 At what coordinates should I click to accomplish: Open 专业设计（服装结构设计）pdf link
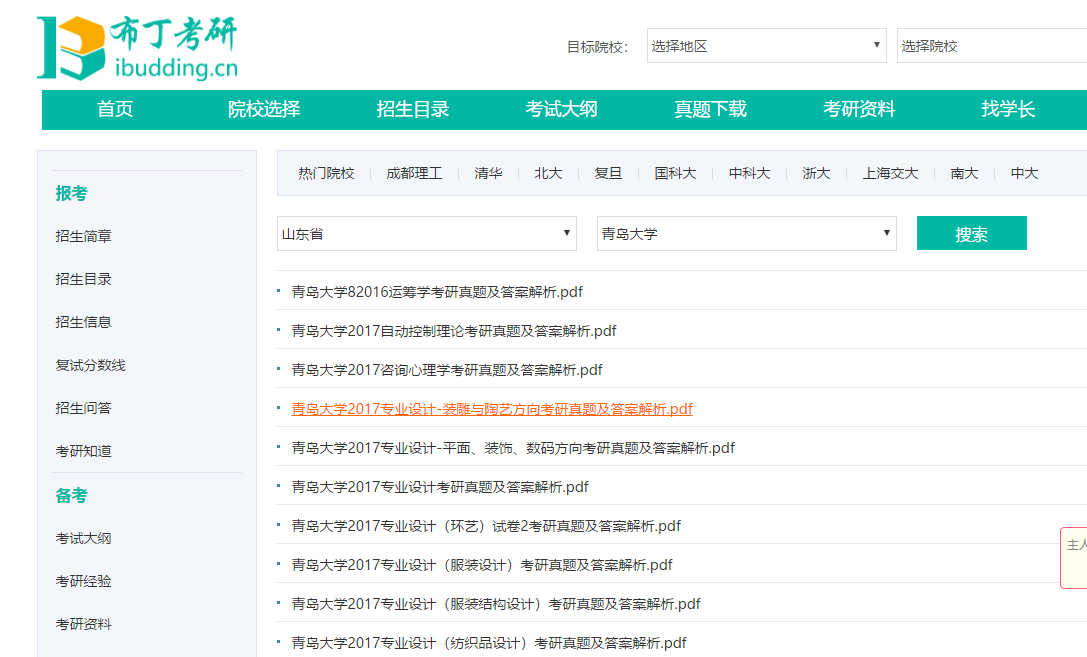496,604
